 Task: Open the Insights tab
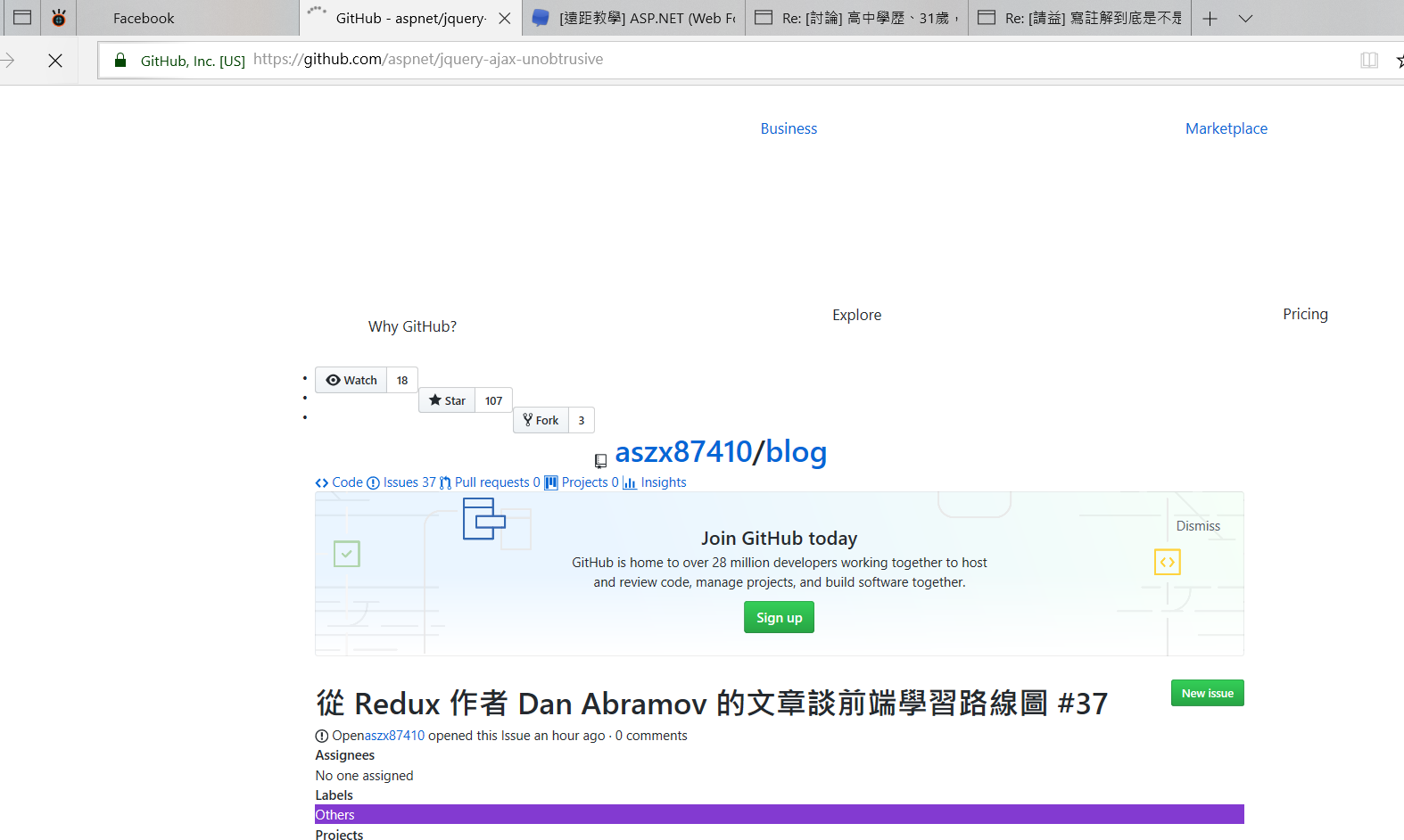point(655,482)
